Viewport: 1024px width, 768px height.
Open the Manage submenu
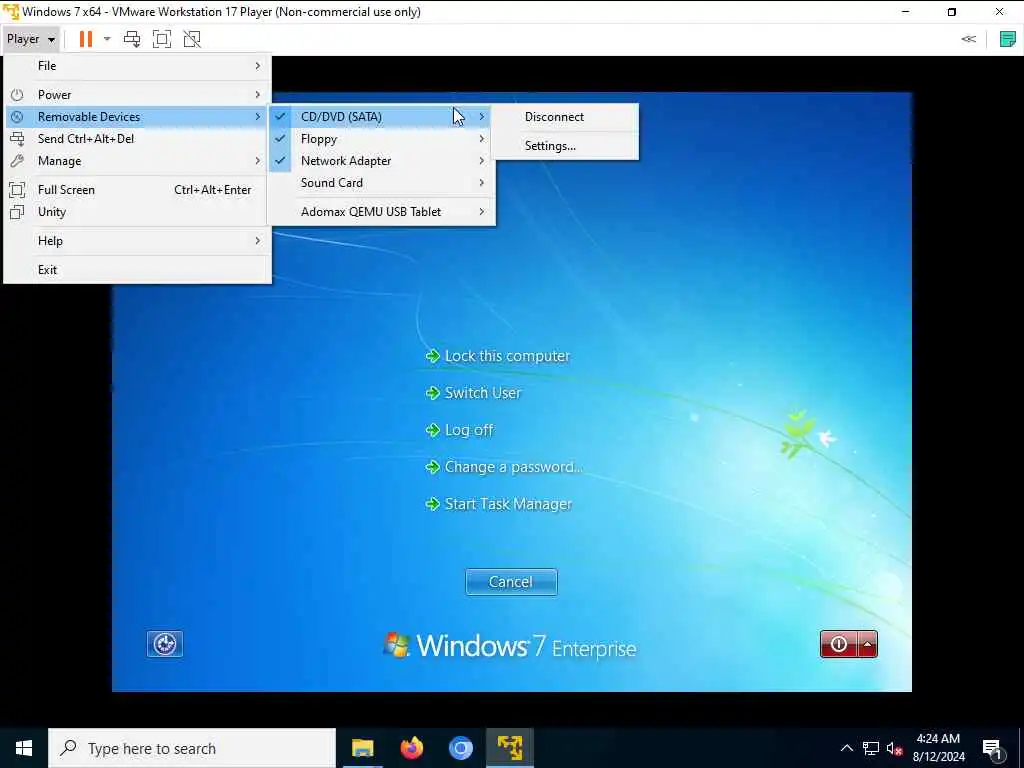click(x=138, y=161)
